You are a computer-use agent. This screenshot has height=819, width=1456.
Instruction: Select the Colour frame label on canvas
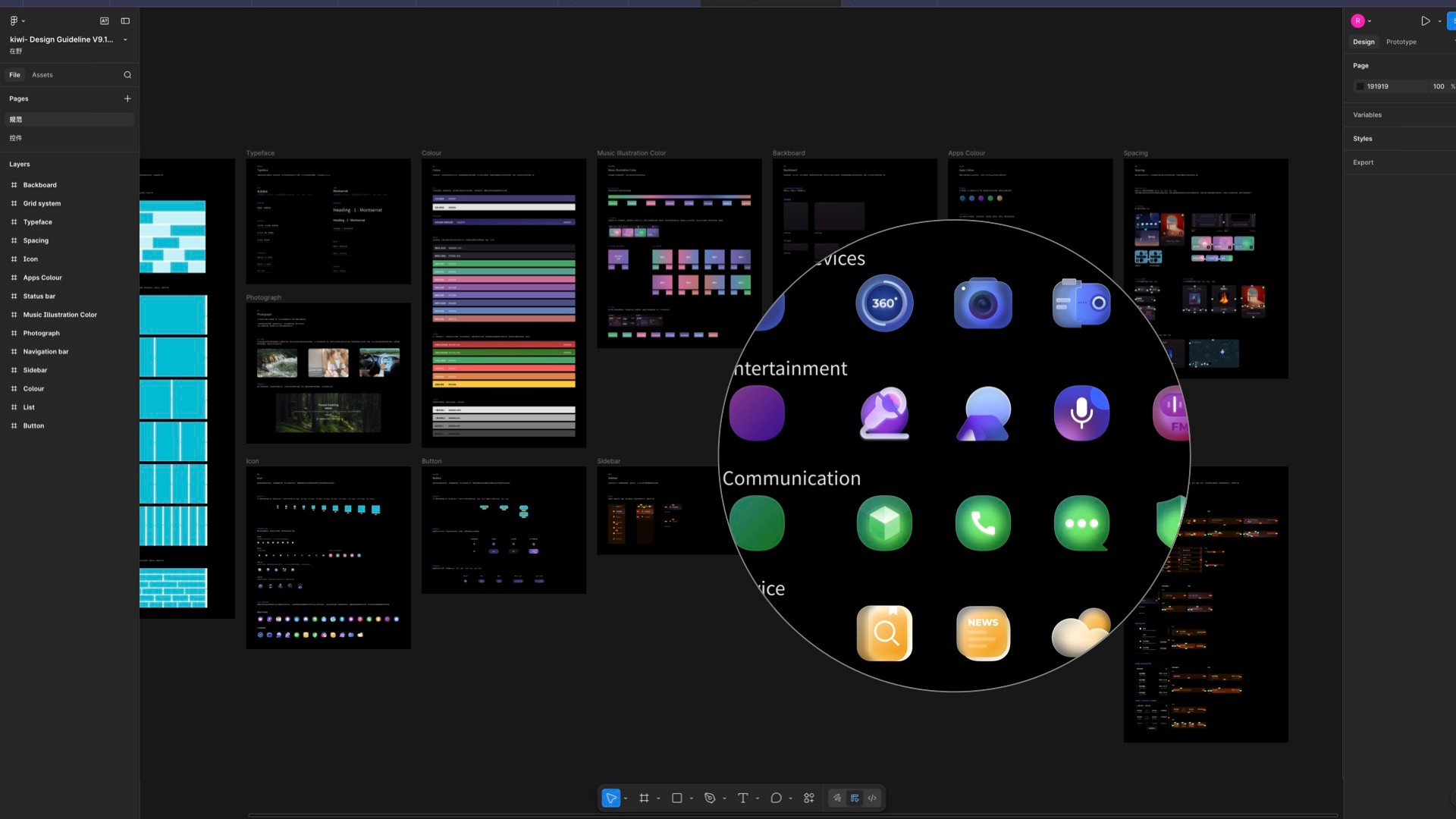point(431,153)
